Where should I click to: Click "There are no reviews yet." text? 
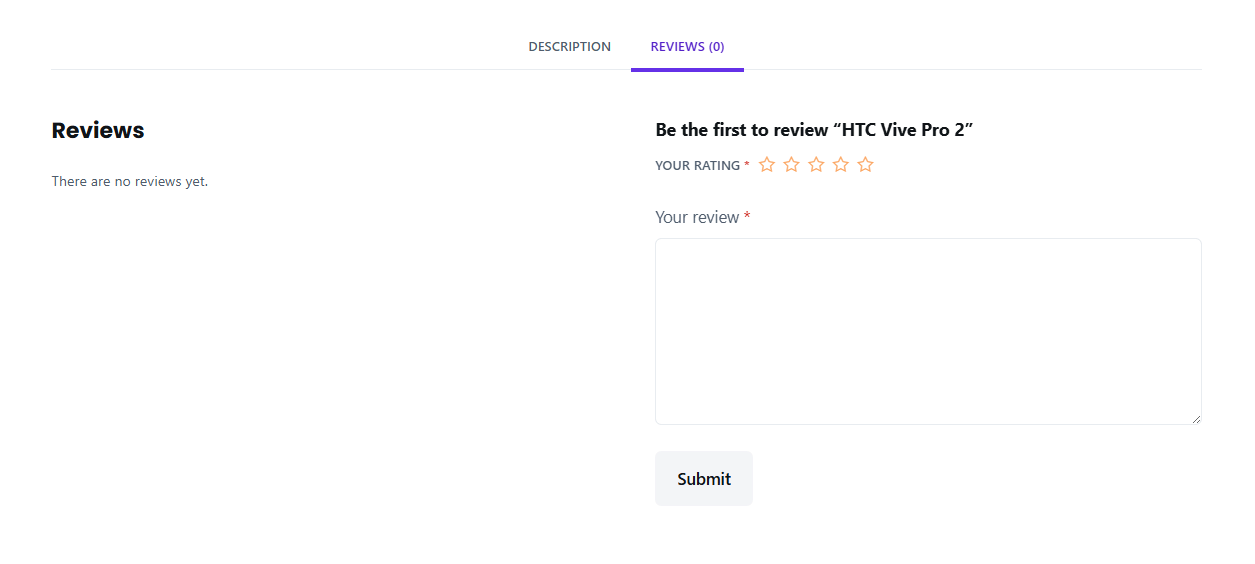130,182
